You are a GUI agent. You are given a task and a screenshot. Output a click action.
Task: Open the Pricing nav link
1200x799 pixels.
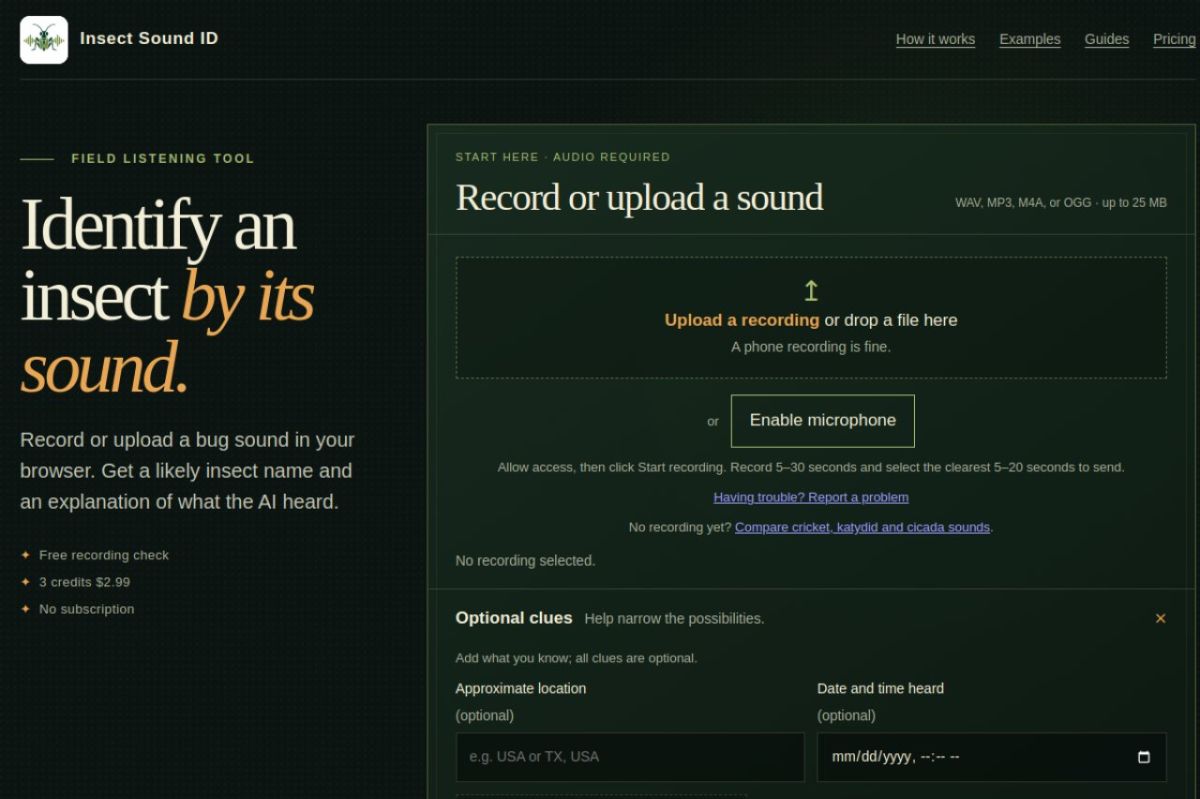(x=1174, y=39)
